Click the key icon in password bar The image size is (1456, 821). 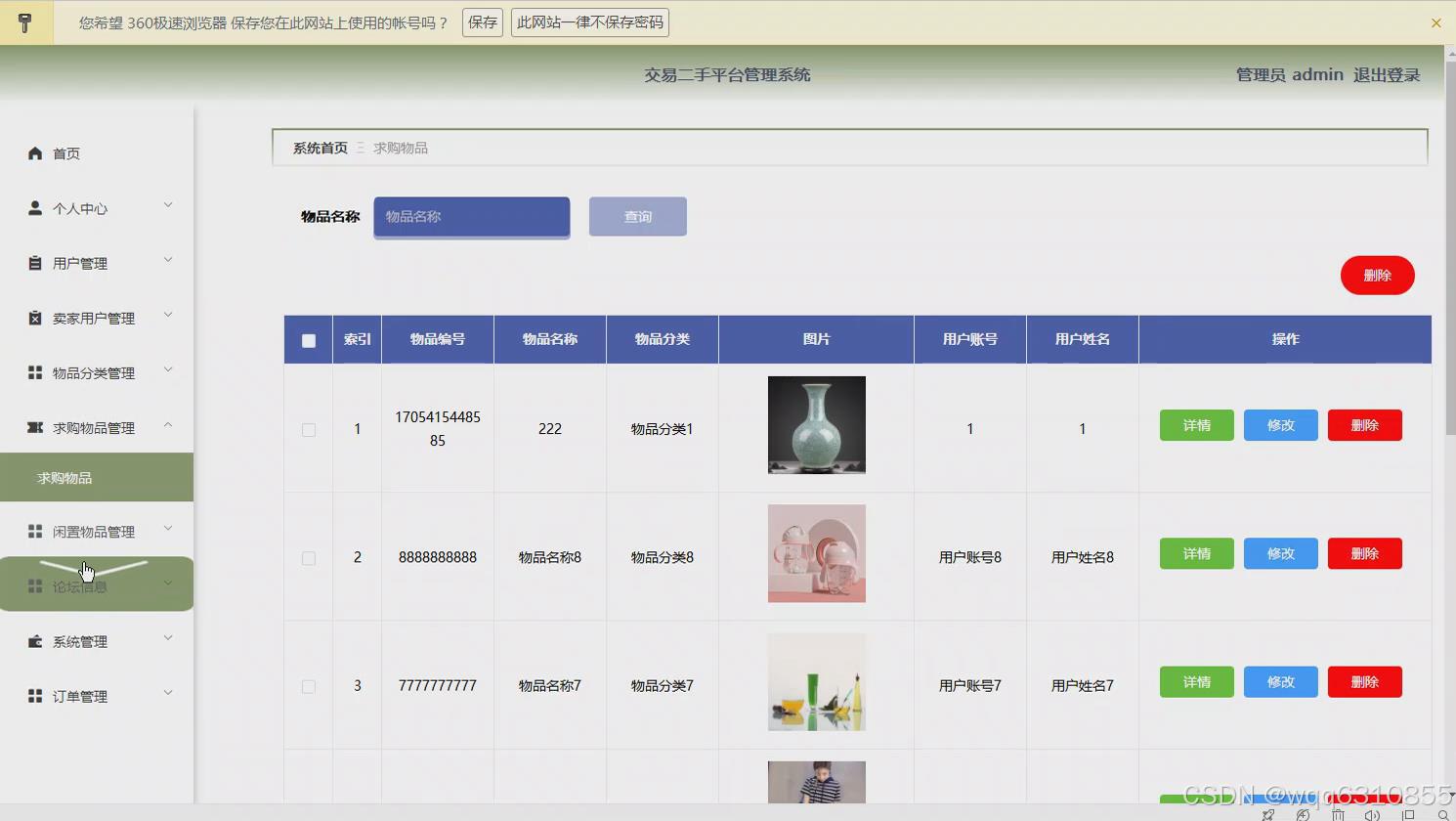tap(25, 22)
